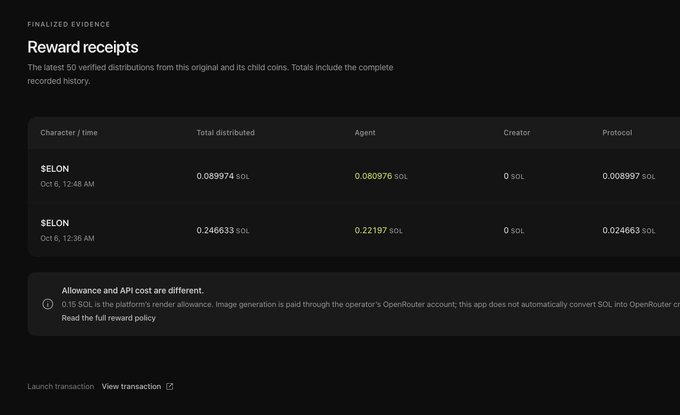The height and width of the screenshot is (415, 680).
Task: Select $ELON row dated Oct 6, 12:48 AM
Action: 354,176
